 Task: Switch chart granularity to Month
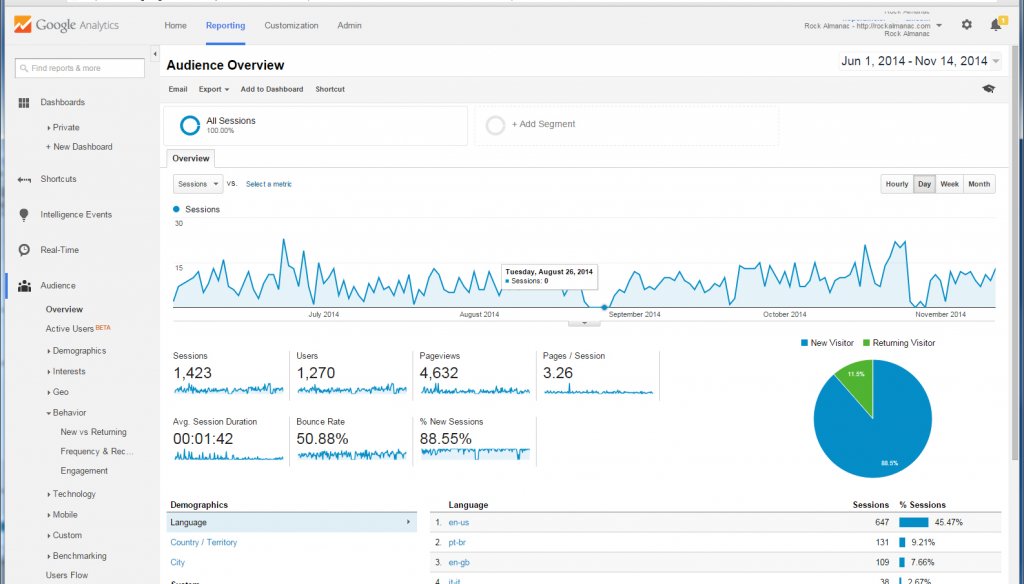click(979, 184)
